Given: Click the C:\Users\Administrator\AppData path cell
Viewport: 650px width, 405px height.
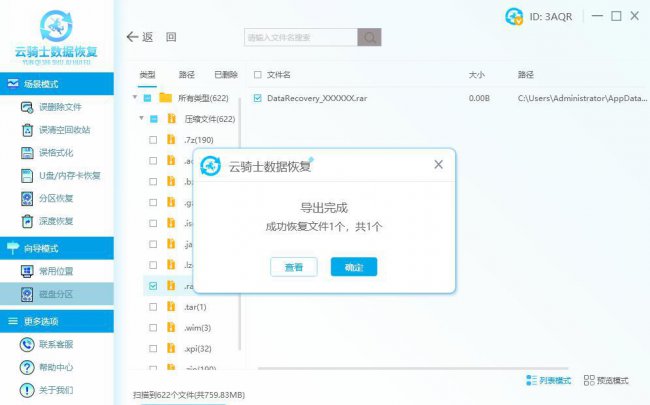Looking at the screenshot, I should coord(582,98).
